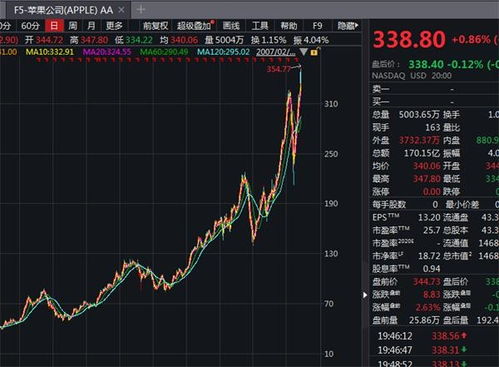
Task: Click the MA60:290.49 indicator label
Action: pyautogui.click(x=164, y=52)
